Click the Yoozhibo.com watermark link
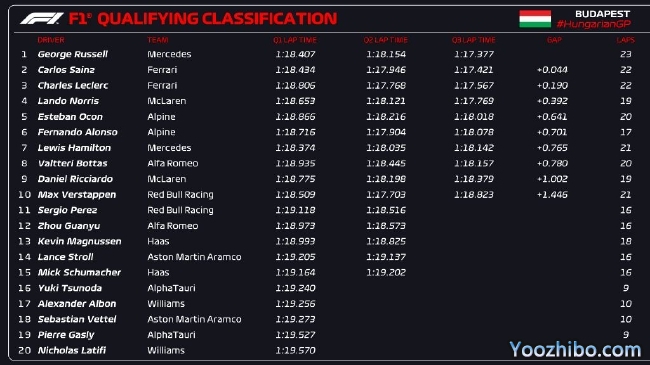Image resolution: width=650 pixels, height=365 pixels. [575, 349]
